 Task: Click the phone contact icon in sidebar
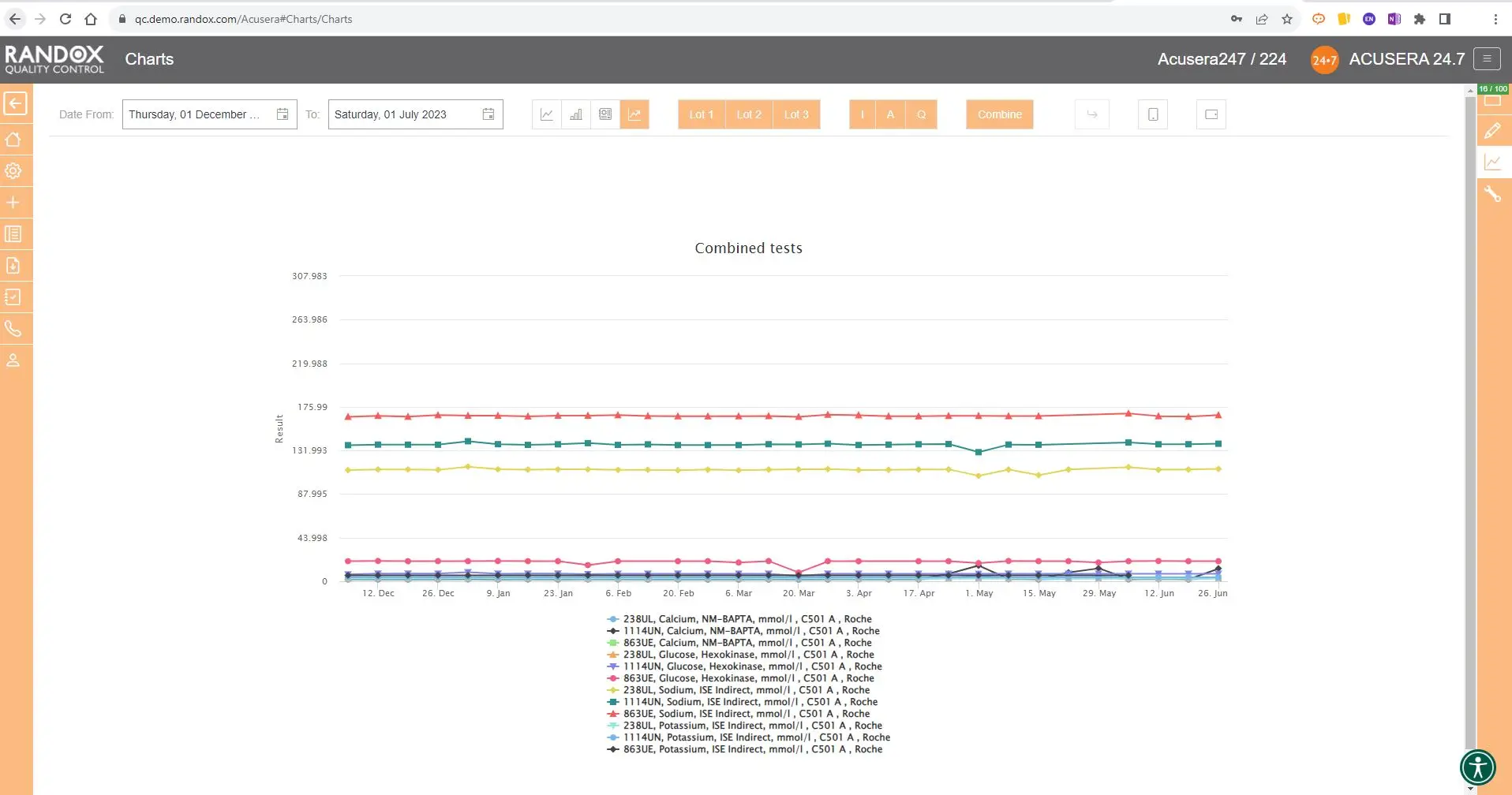(13, 329)
